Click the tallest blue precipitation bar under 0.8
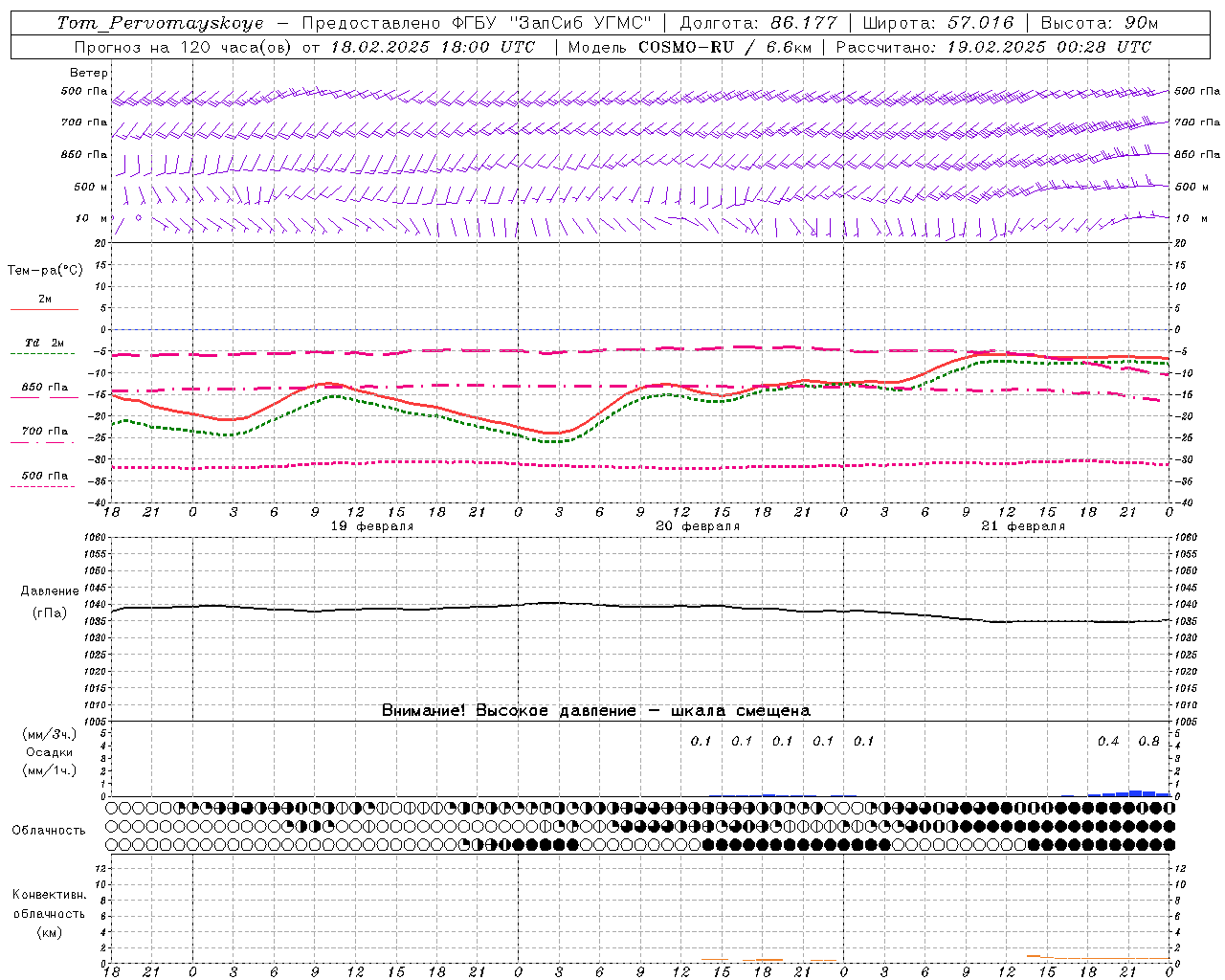This screenshot has height=980, width=1225. (x=1136, y=793)
